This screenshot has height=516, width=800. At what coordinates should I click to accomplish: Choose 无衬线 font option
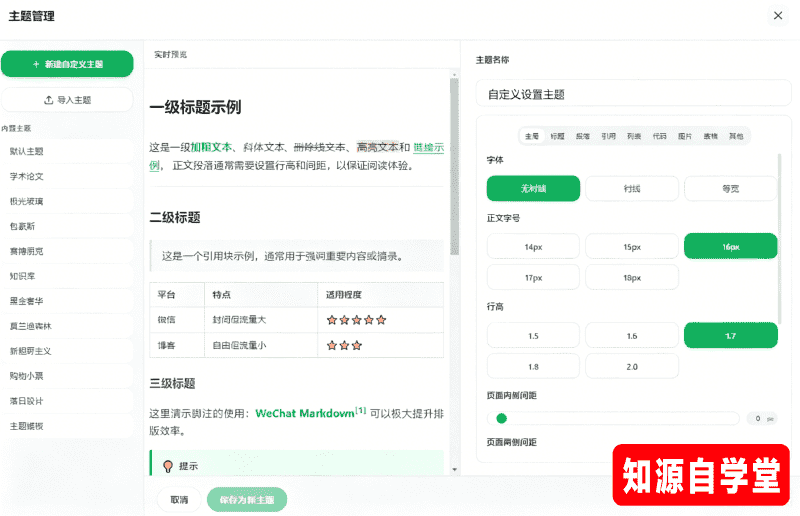(533, 189)
